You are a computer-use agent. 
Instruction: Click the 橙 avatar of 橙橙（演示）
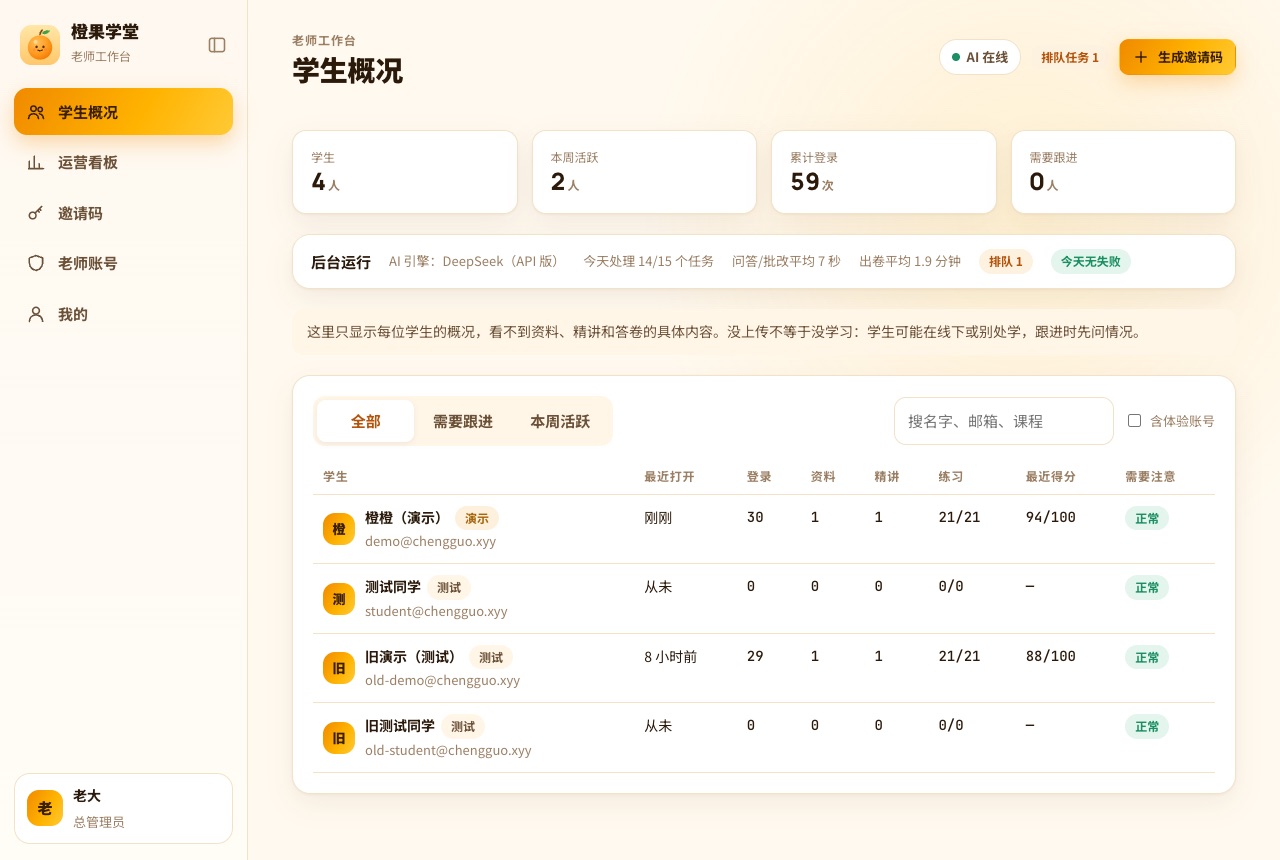point(339,529)
